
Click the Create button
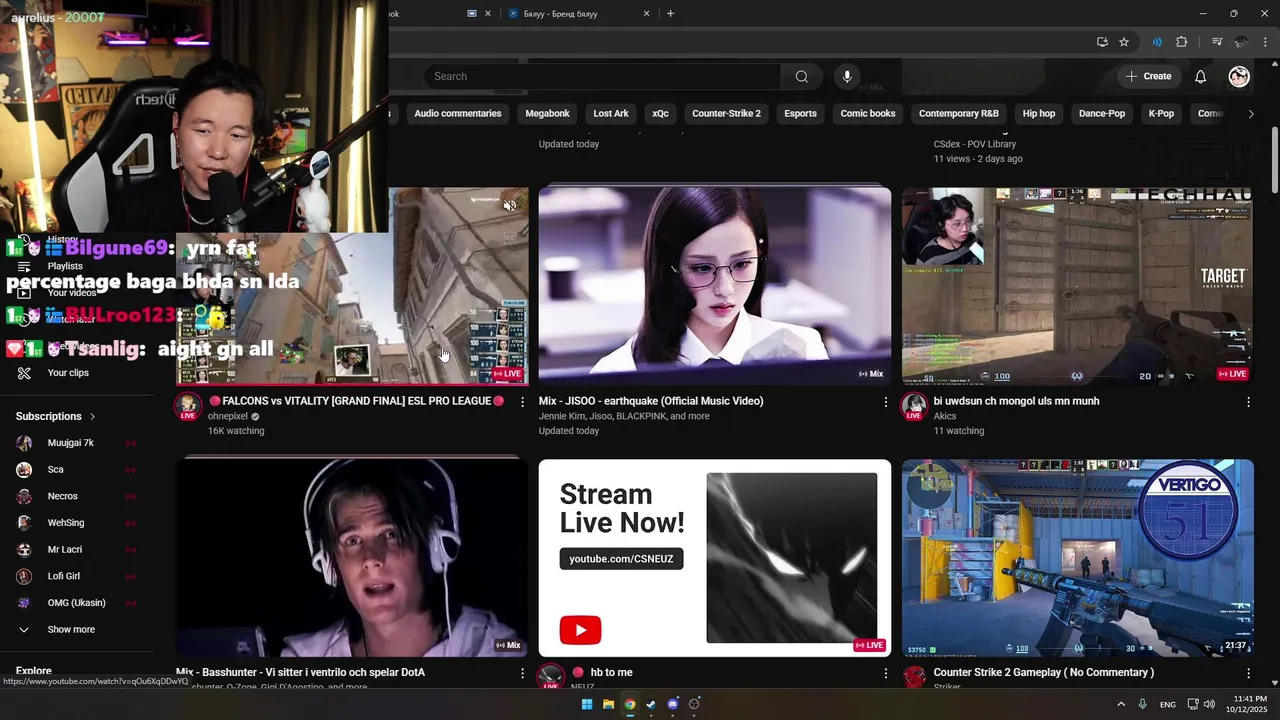click(1148, 76)
